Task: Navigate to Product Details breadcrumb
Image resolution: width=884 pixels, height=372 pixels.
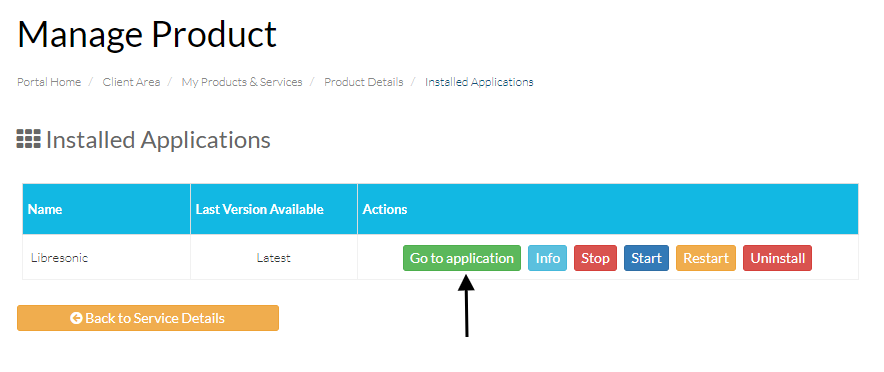Action: 364,82
